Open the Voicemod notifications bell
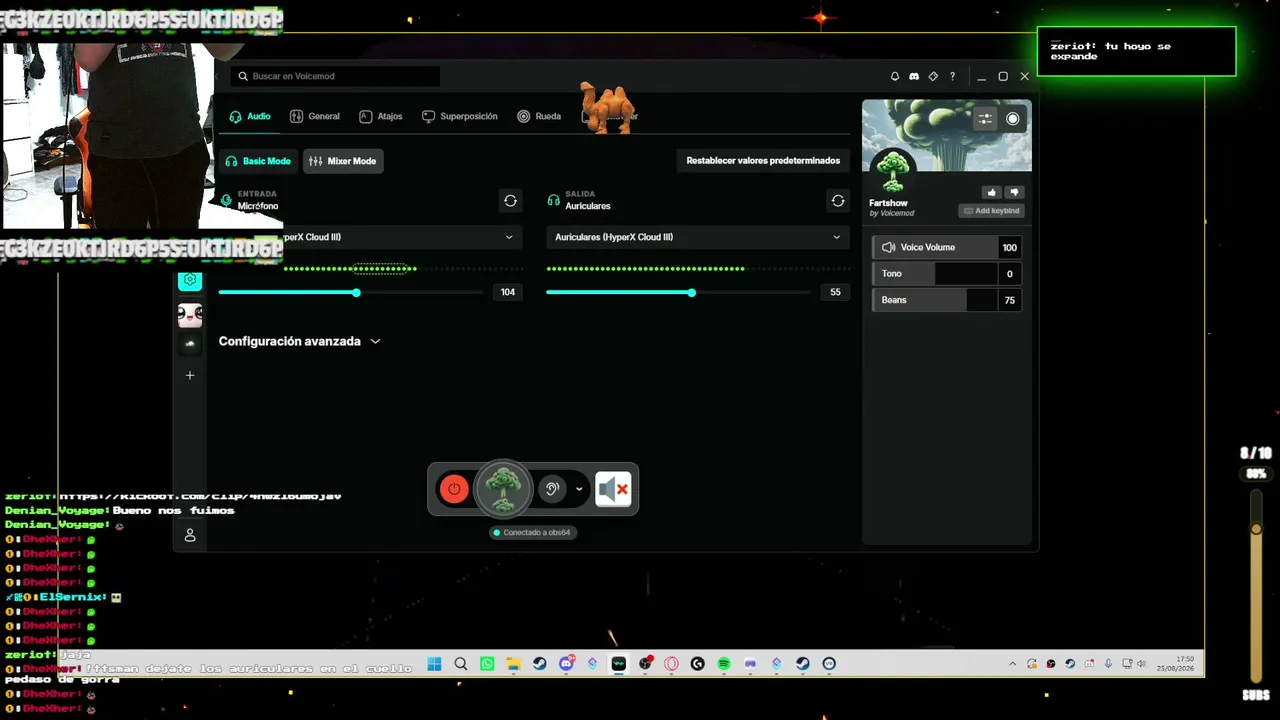The width and height of the screenshot is (1280, 720). 895,76
